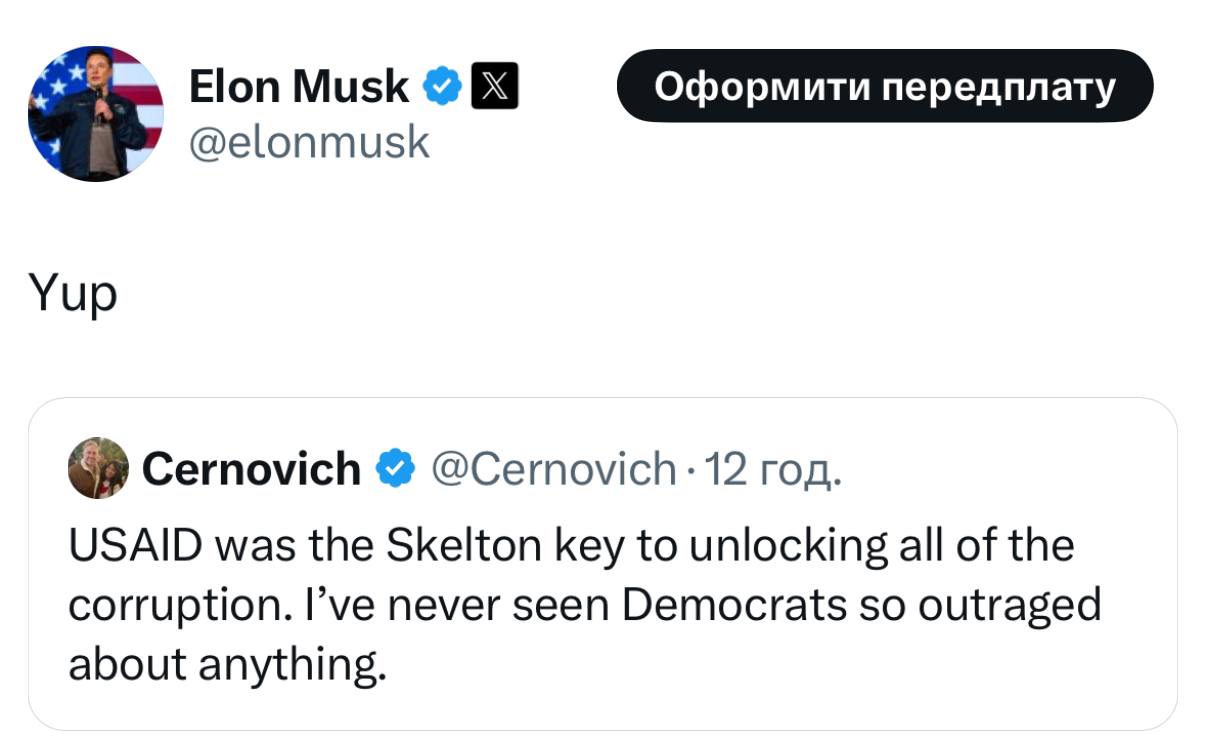Viewport: 1206px width, 752px height.
Task: Click the X affiliation badge icon
Action: pos(494,87)
